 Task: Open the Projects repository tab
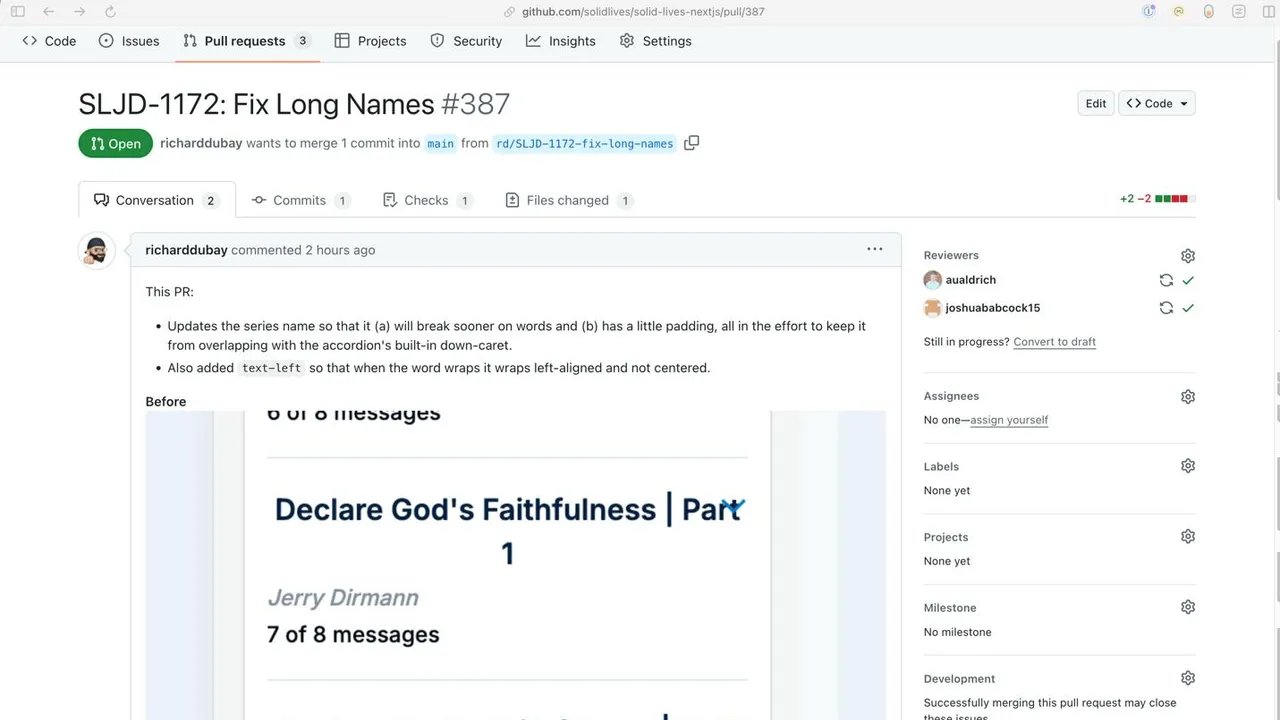pyautogui.click(x=370, y=41)
